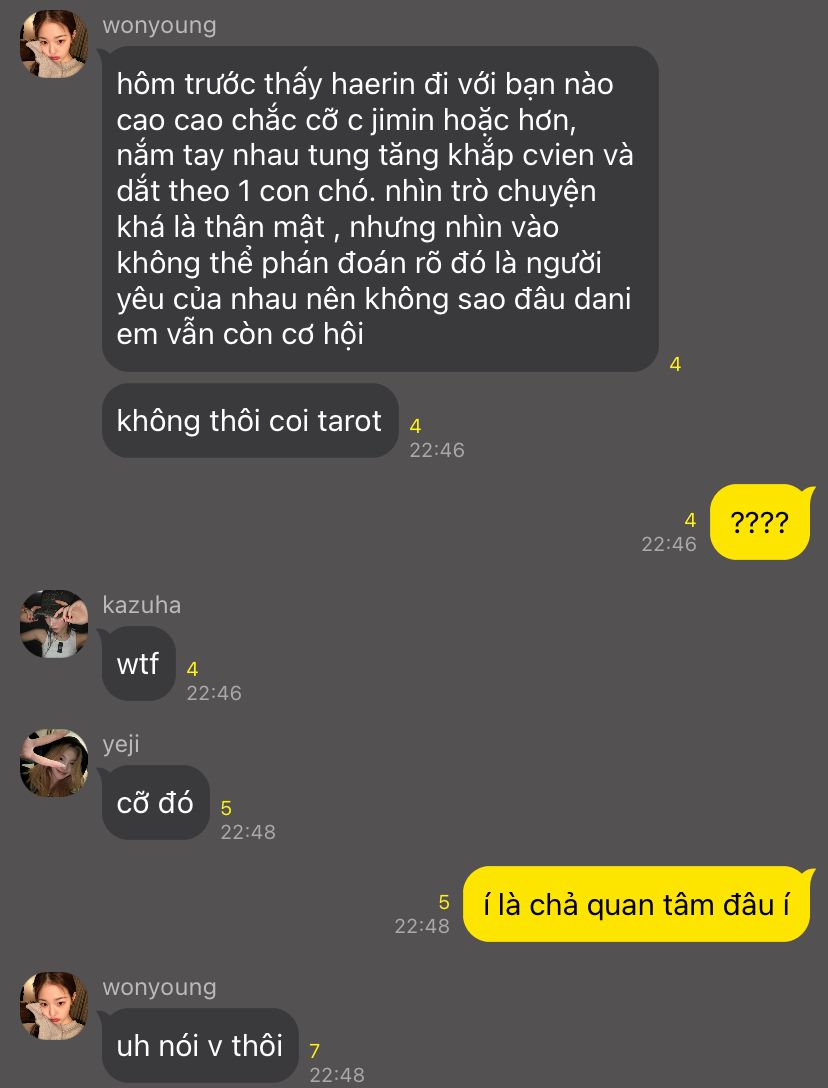Tap the 'uh nói v thôi' message
This screenshot has width=828, height=1088.
200,1045
